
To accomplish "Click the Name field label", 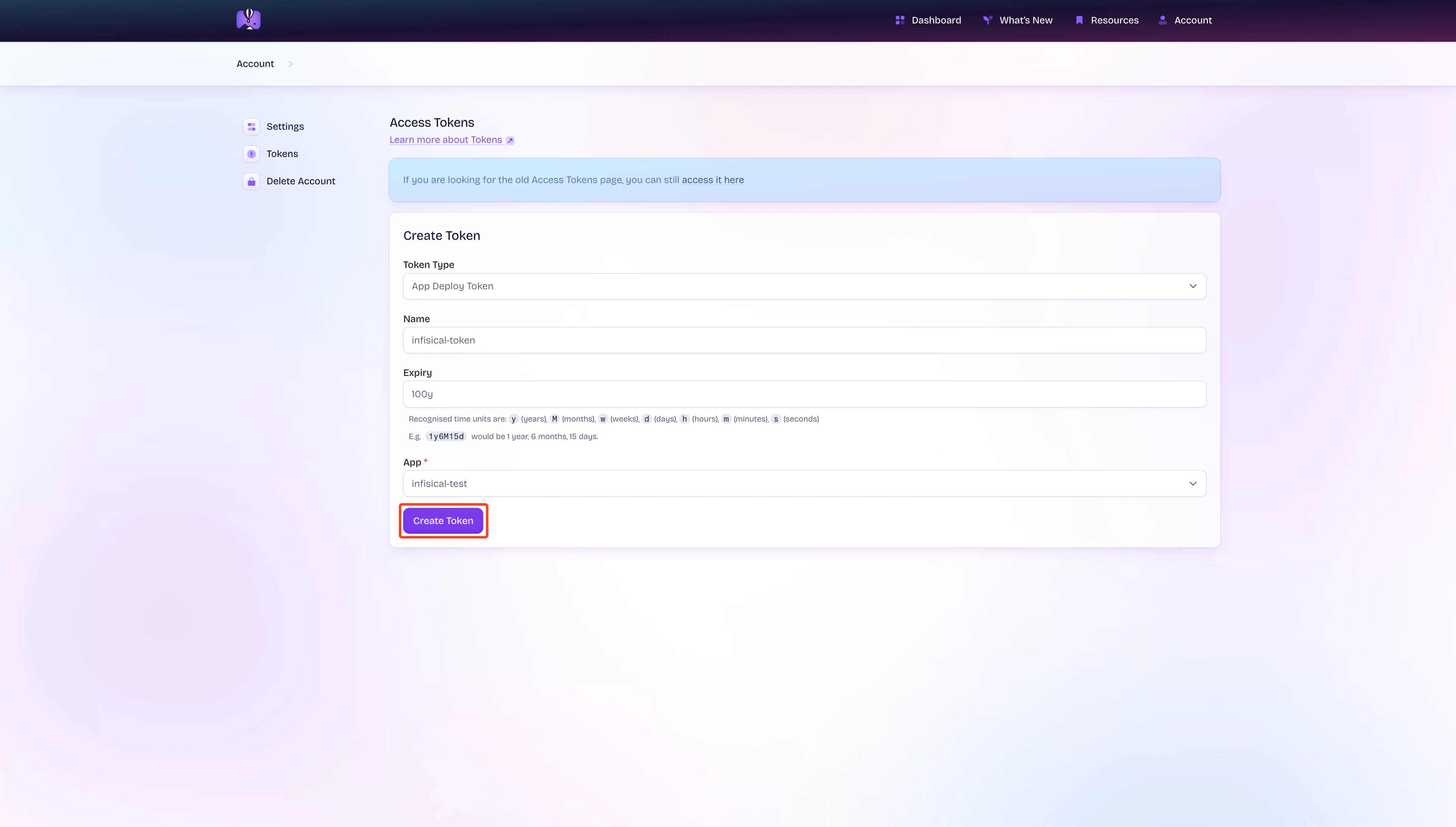I will (x=417, y=319).
